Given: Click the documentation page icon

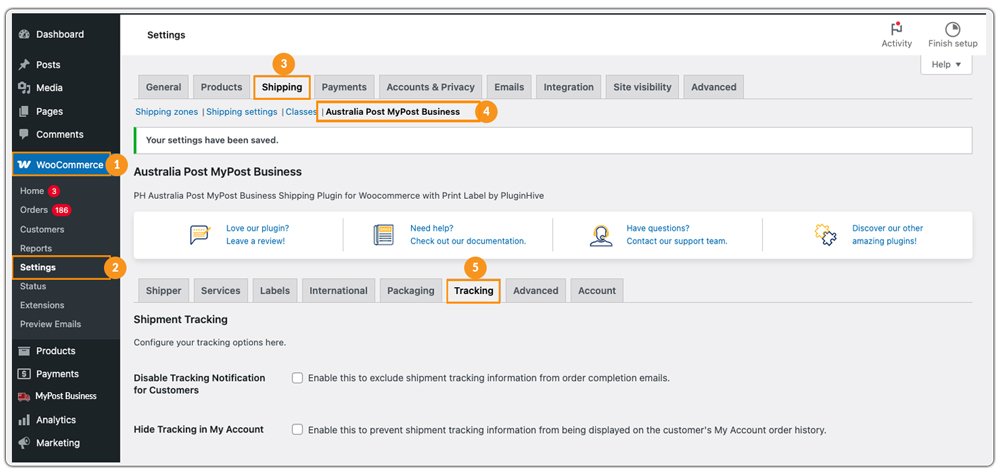Looking at the screenshot, I should click(383, 235).
